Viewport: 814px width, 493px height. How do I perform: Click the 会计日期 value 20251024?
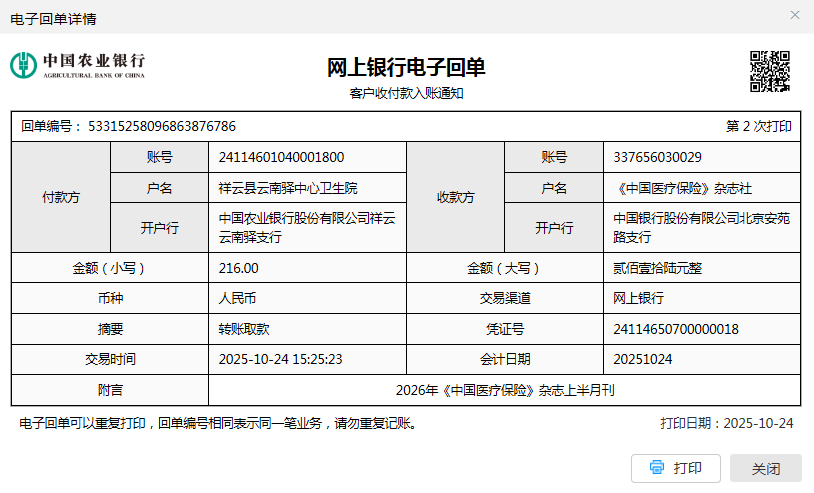click(x=643, y=359)
